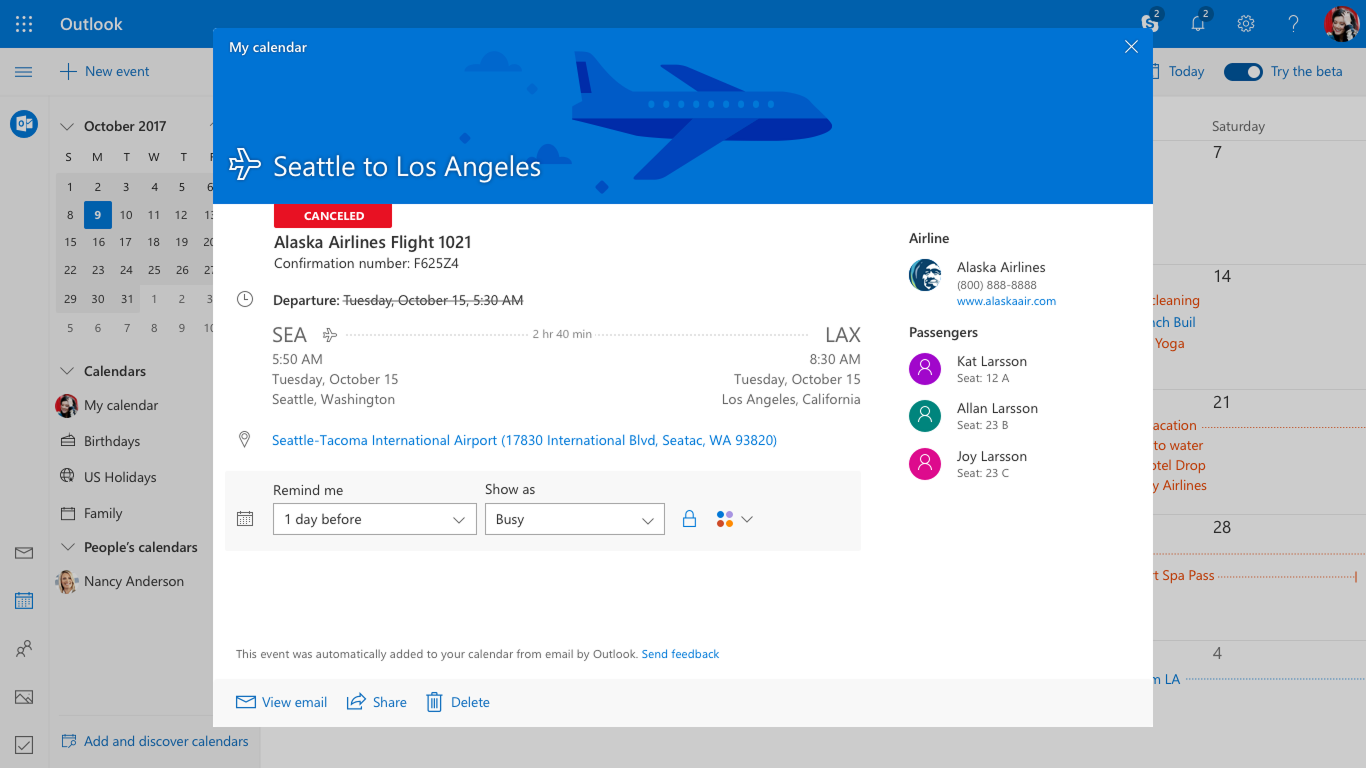Delete the flight event

click(x=458, y=702)
